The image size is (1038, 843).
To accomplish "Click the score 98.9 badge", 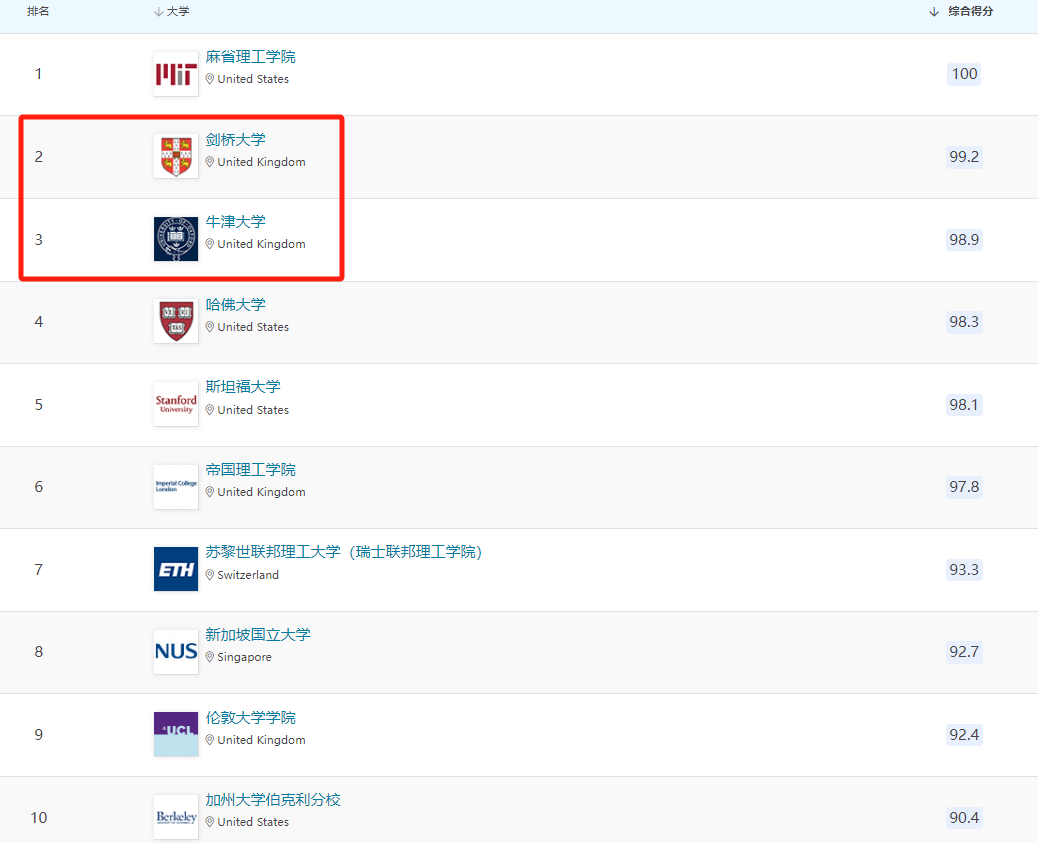I will click(x=964, y=239).
